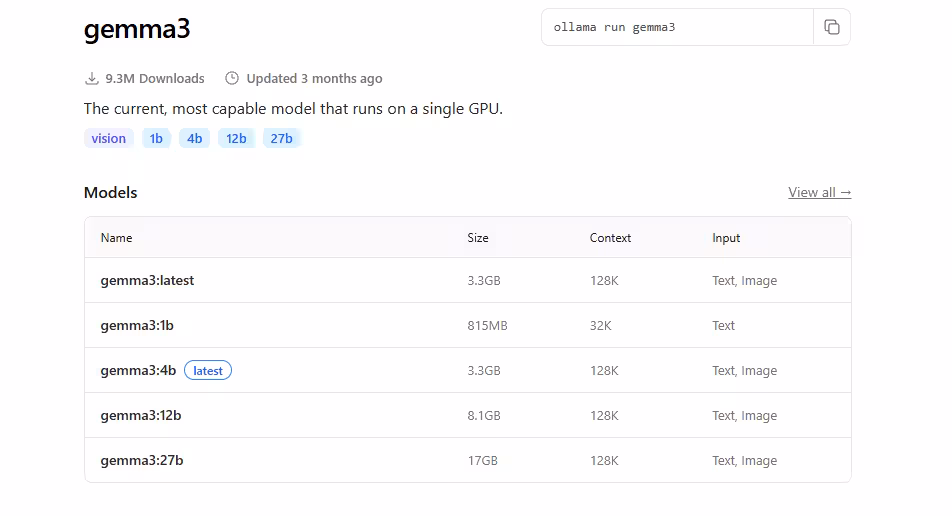Click Text, Image input in gemma3:latest row
Image resolution: width=952 pixels, height=516 pixels.
(744, 280)
